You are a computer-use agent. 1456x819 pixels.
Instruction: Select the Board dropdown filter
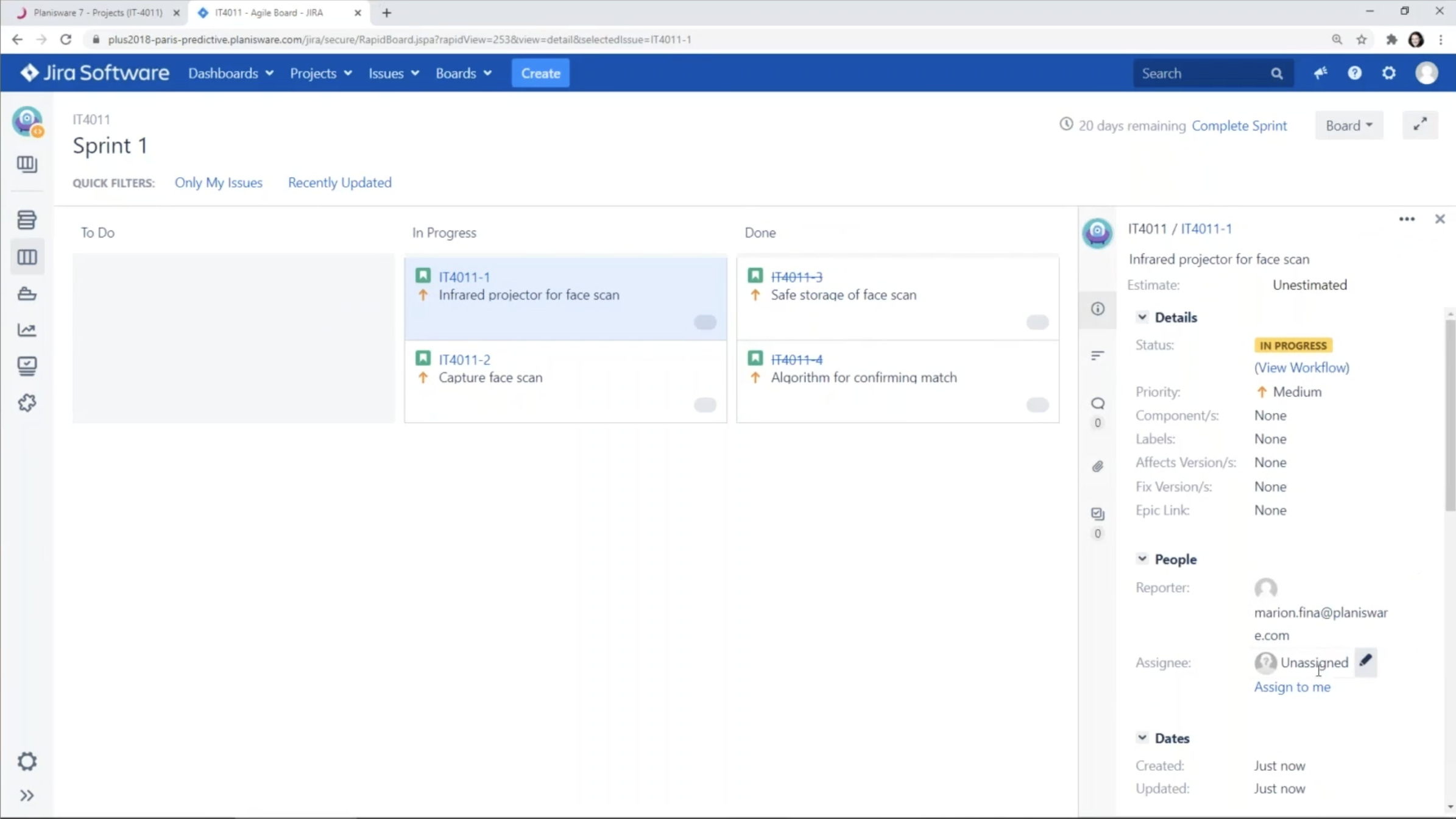point(1348,125)
